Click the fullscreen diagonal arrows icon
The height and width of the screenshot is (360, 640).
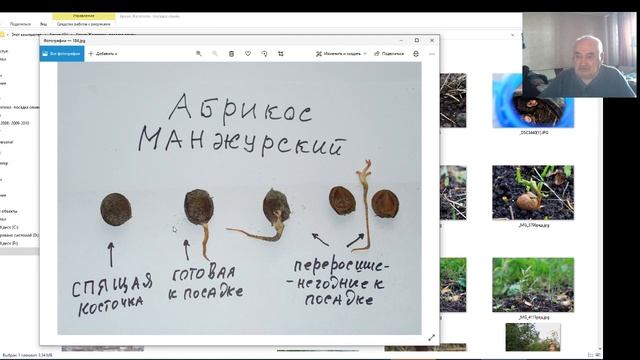point(431,338)
